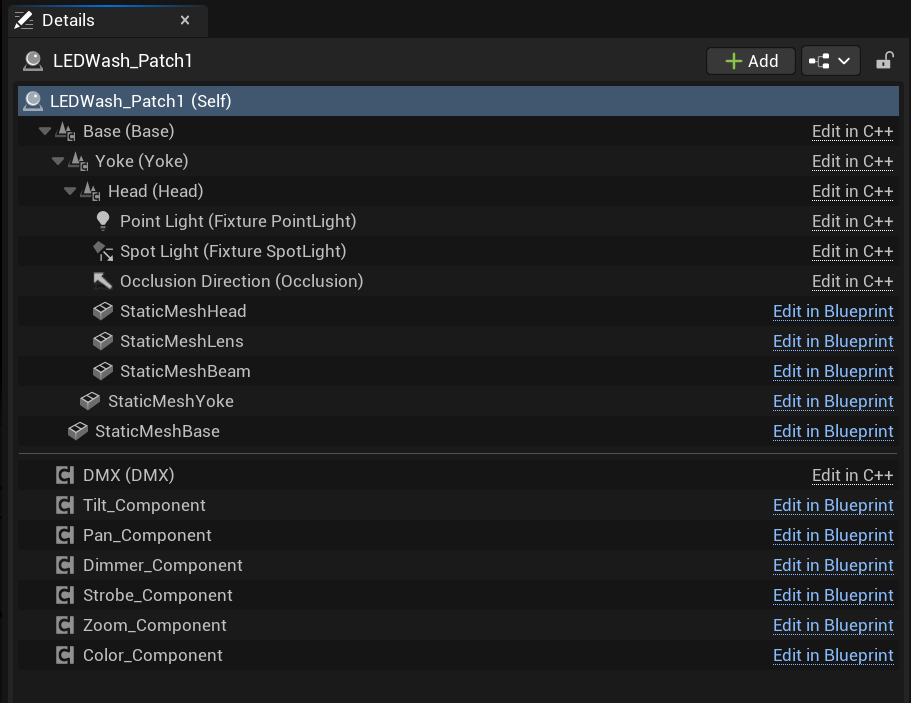This screenshot has width=911, height=703.
Task: Click the Add component button
Action: (751, 61)
